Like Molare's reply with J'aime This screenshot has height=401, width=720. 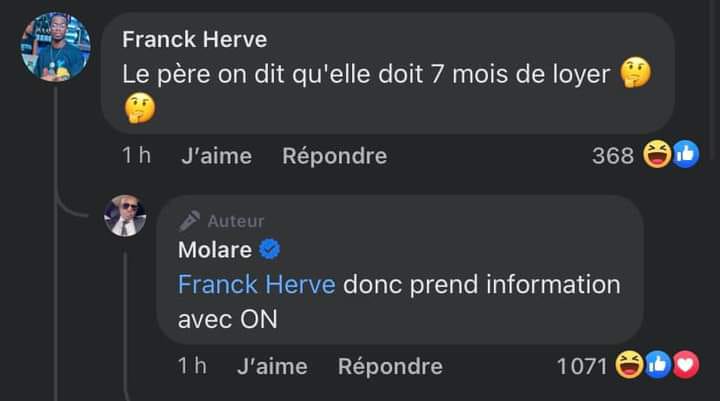coord(272,366)
